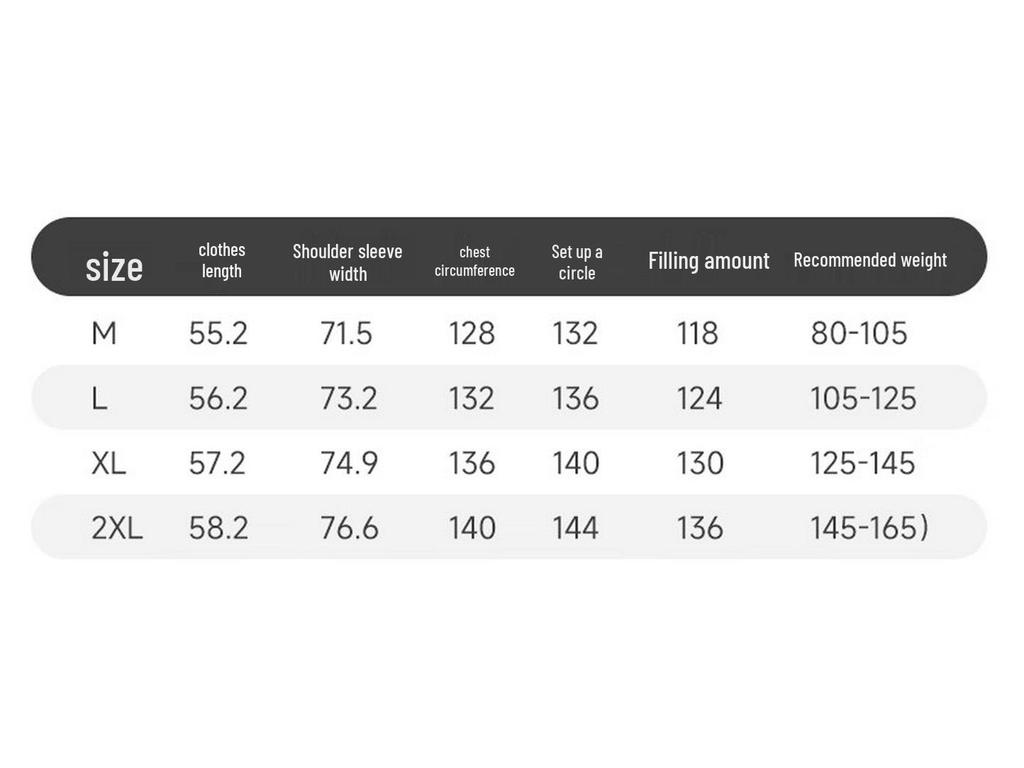1024x768 pixels.
Task: Click the "chest circumference" header
Action: pyautogui.click(x=474, y=262)
